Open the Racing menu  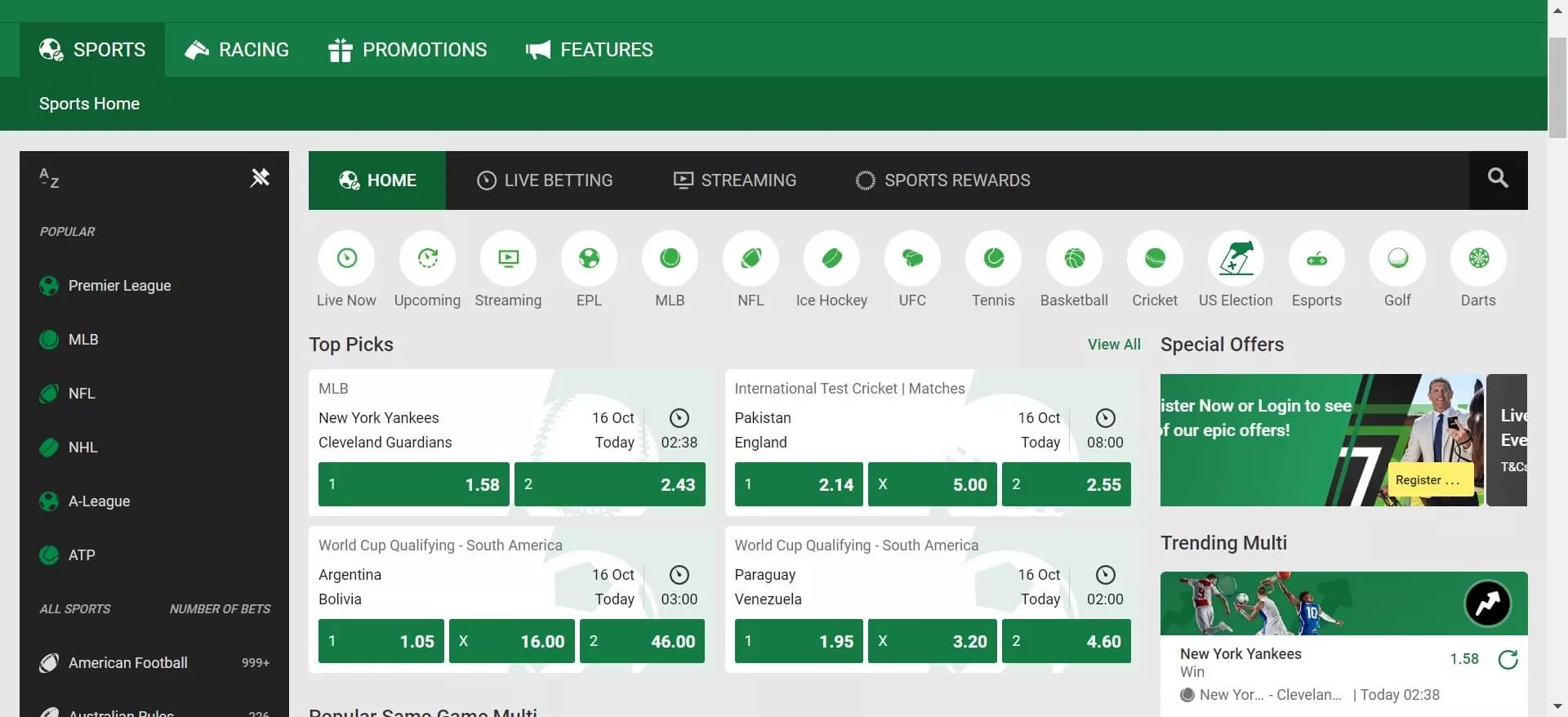(x=237, y=50)
